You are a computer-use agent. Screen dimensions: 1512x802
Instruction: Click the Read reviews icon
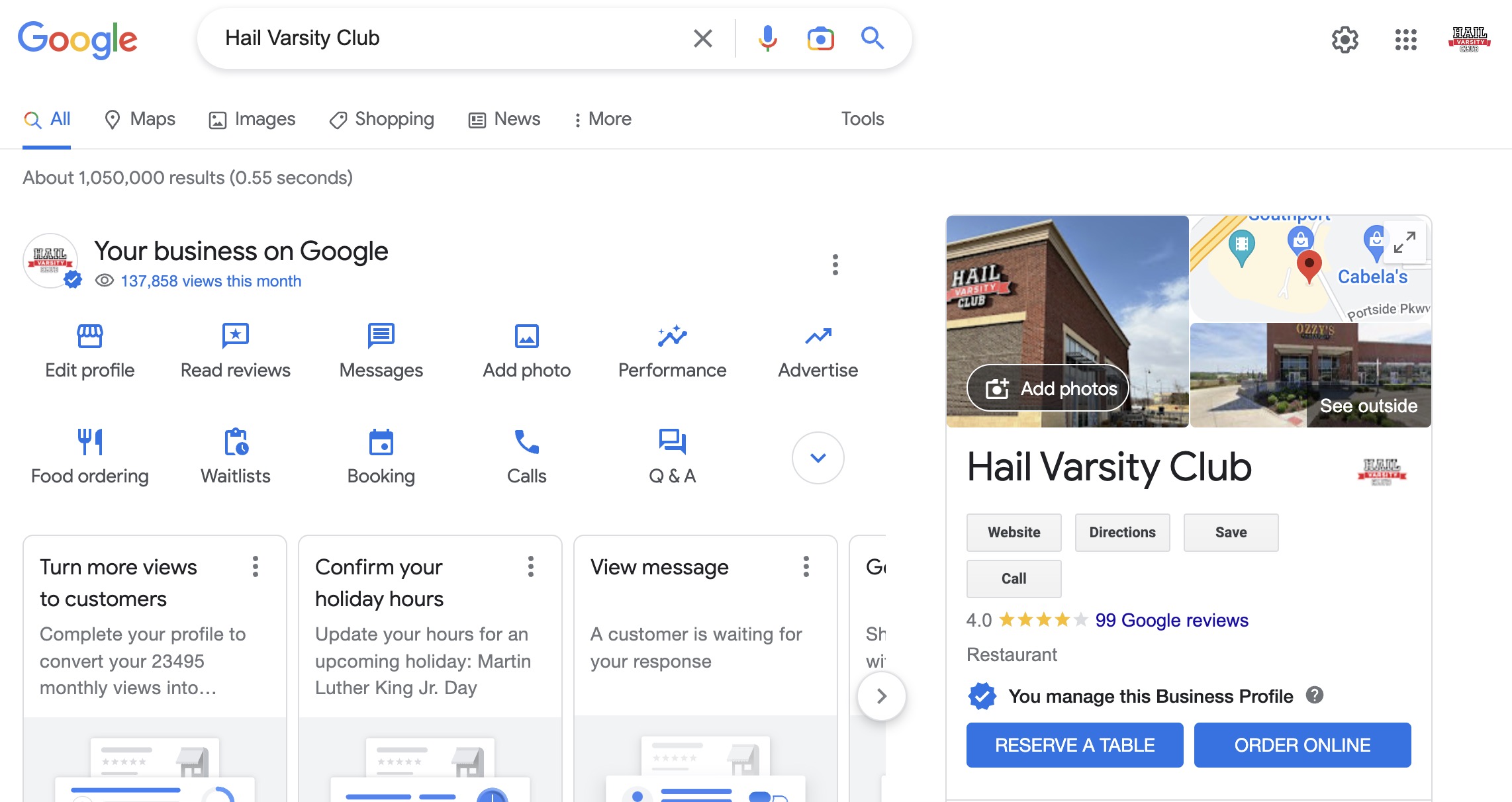(235, 336)
